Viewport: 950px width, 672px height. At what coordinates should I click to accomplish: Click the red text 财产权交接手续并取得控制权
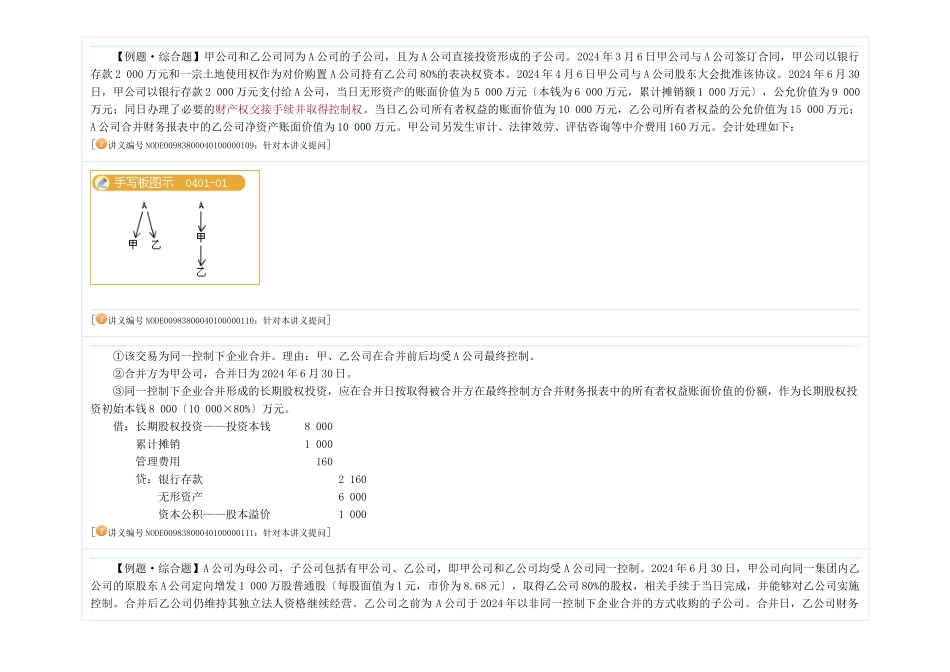[288, 109]
